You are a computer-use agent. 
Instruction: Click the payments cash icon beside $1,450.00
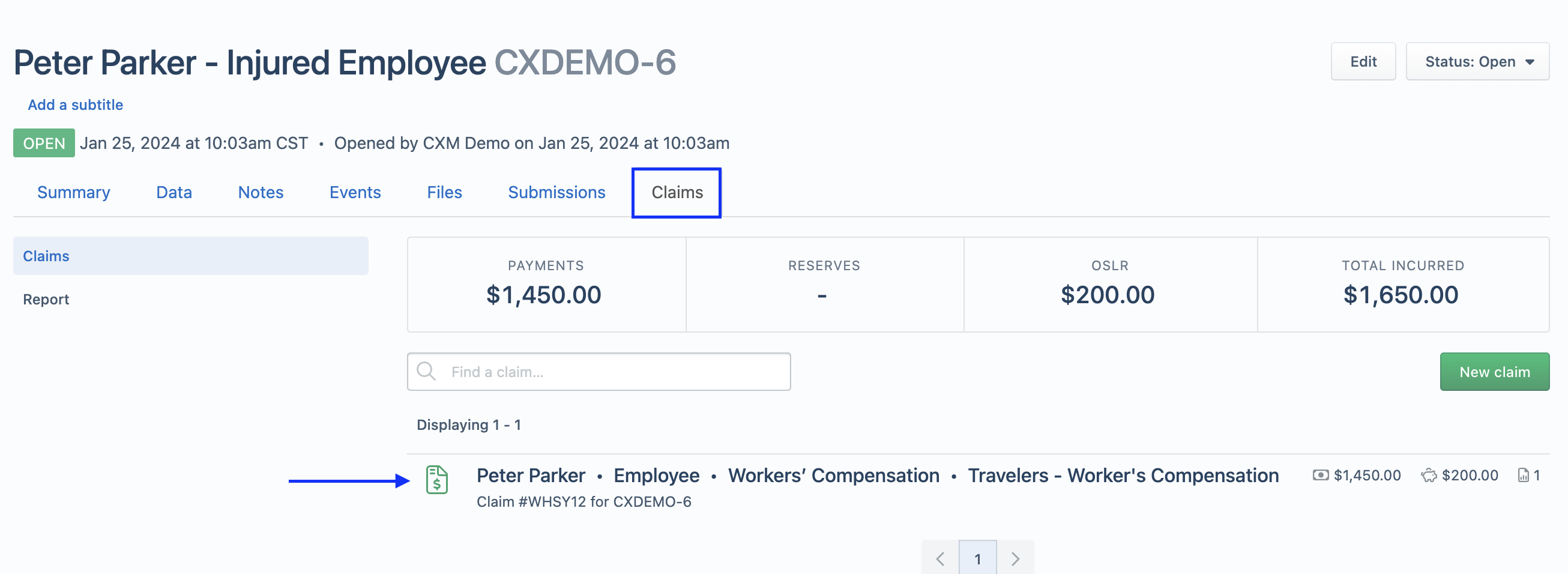pos(1320,476)
